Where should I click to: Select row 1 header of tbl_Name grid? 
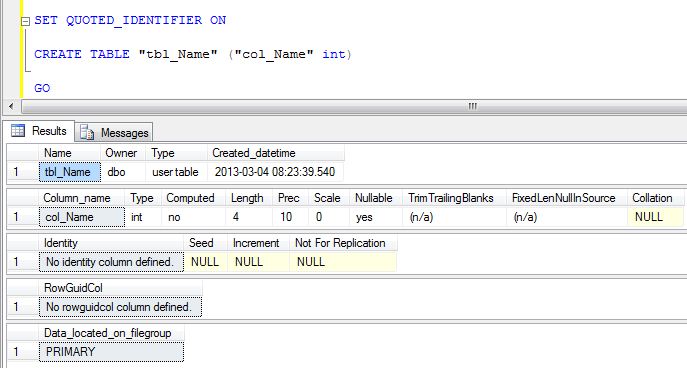coord(23,172)
